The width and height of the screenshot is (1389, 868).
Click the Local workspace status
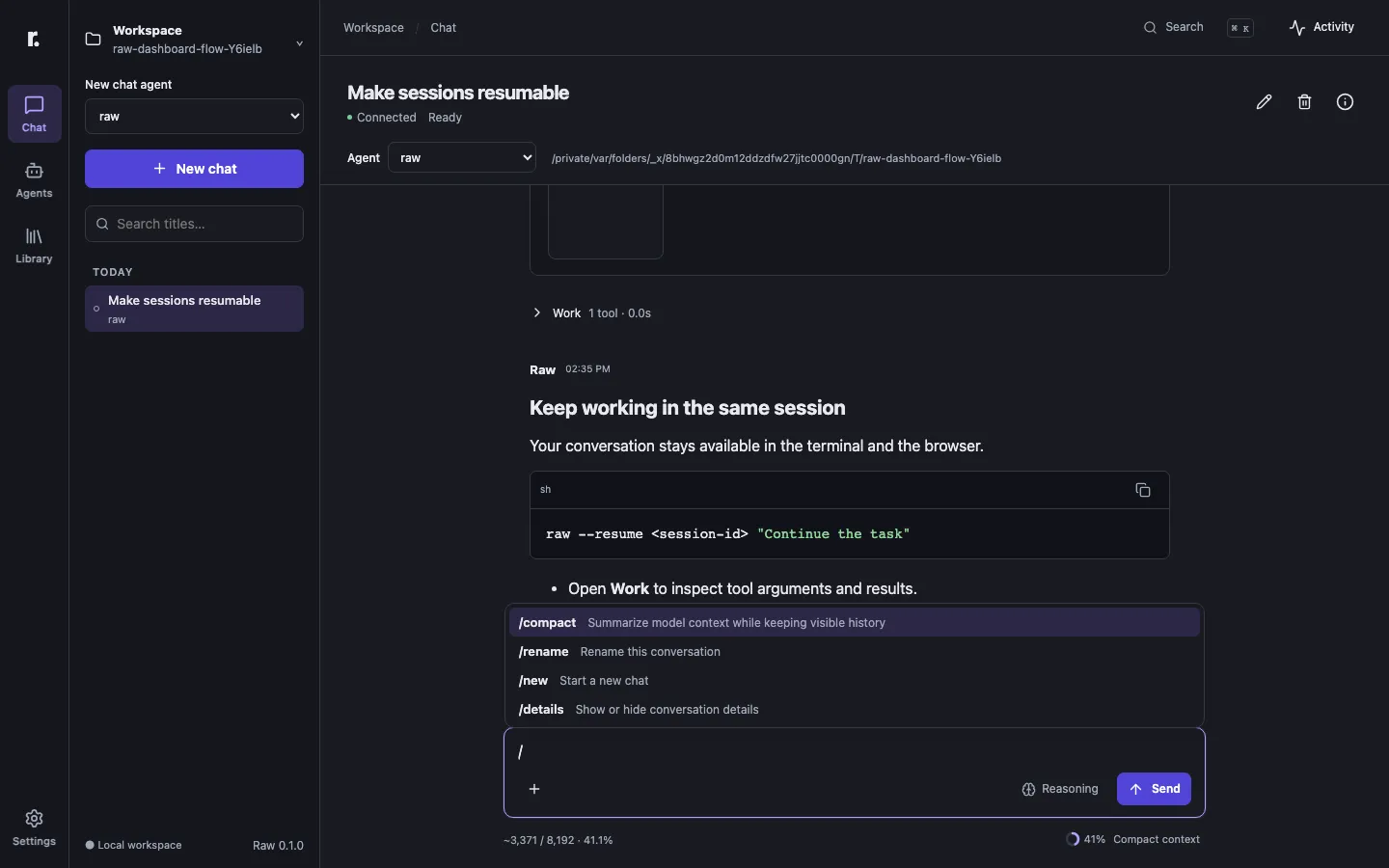coord(134,846)
